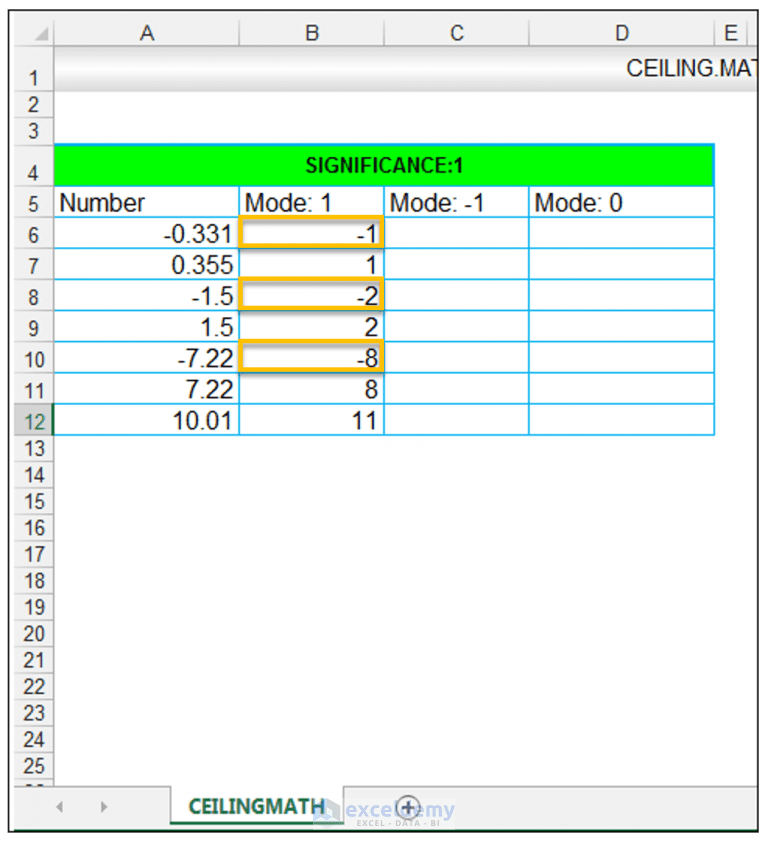Select cell containing 7.22
Viewport: 768px width, 845px height.
pos(147,390)
